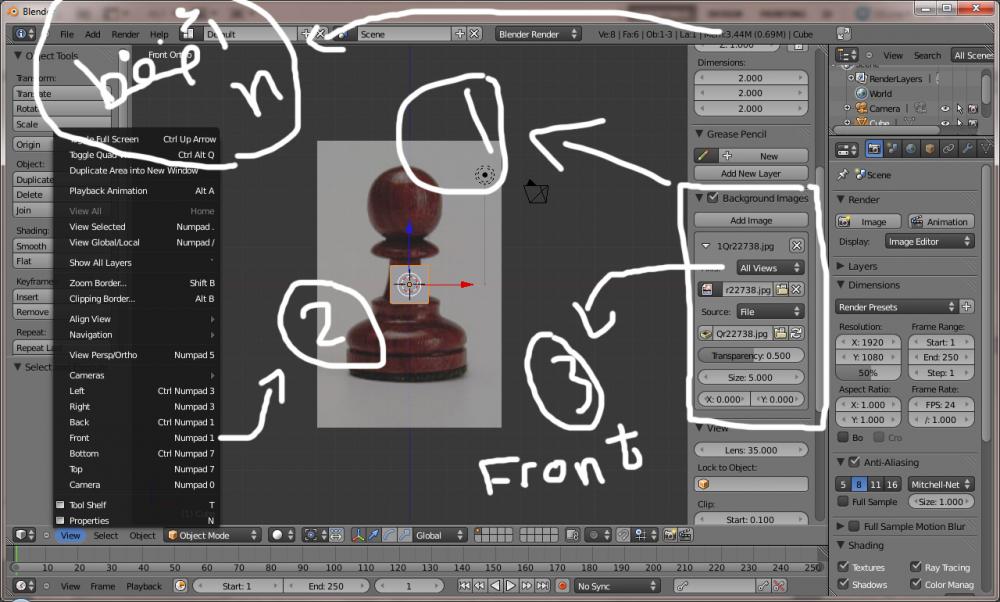Open the Global orientation dropdown
The height and width of the screenshot is (602, 1000).
(x=439, y=535)
